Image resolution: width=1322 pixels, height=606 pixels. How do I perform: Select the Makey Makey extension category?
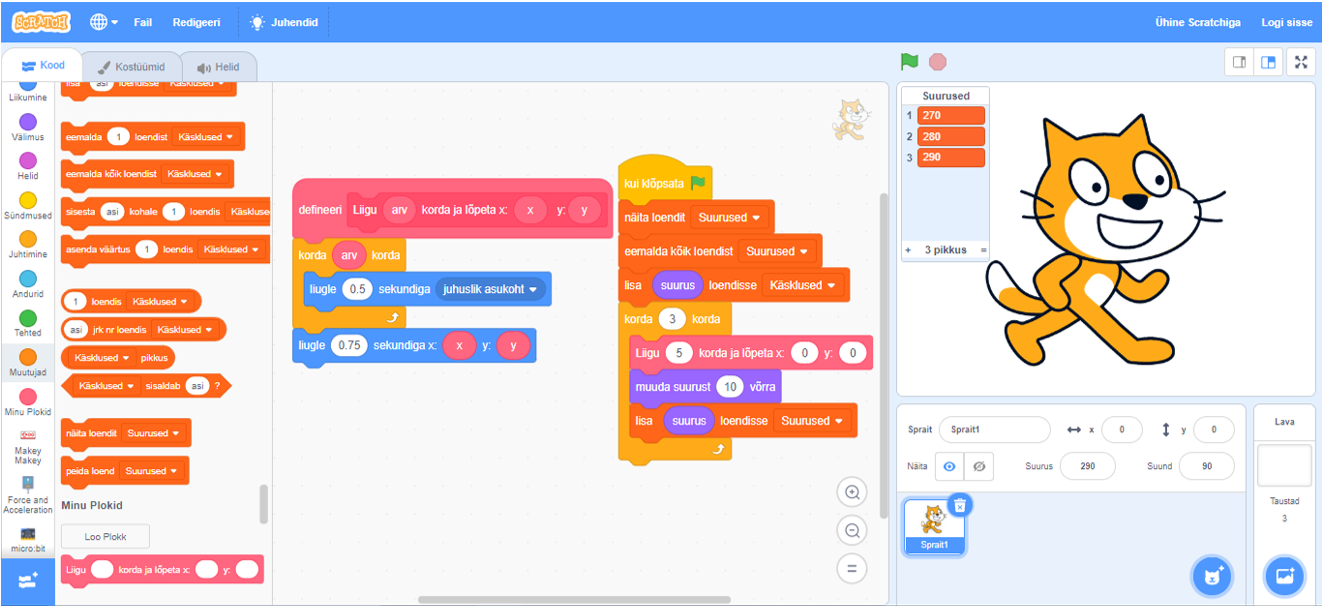point(28,446)
